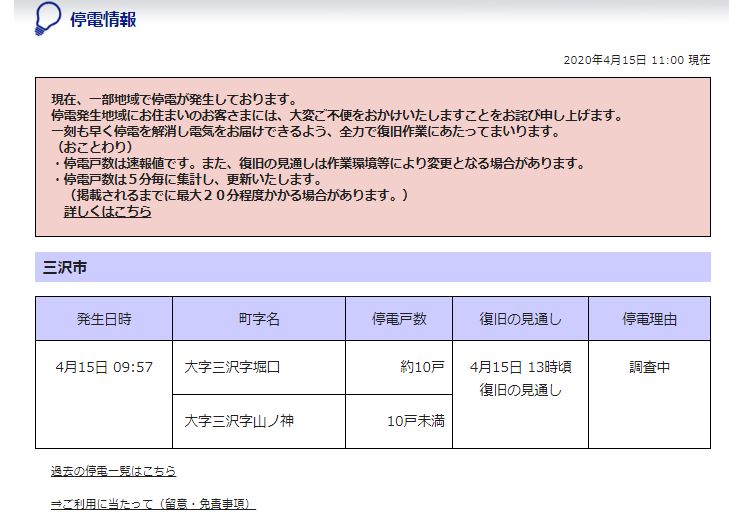Select the 大字三沢字山ノ神 area cell
Screen dimensions: 729x518
point(259,421)
